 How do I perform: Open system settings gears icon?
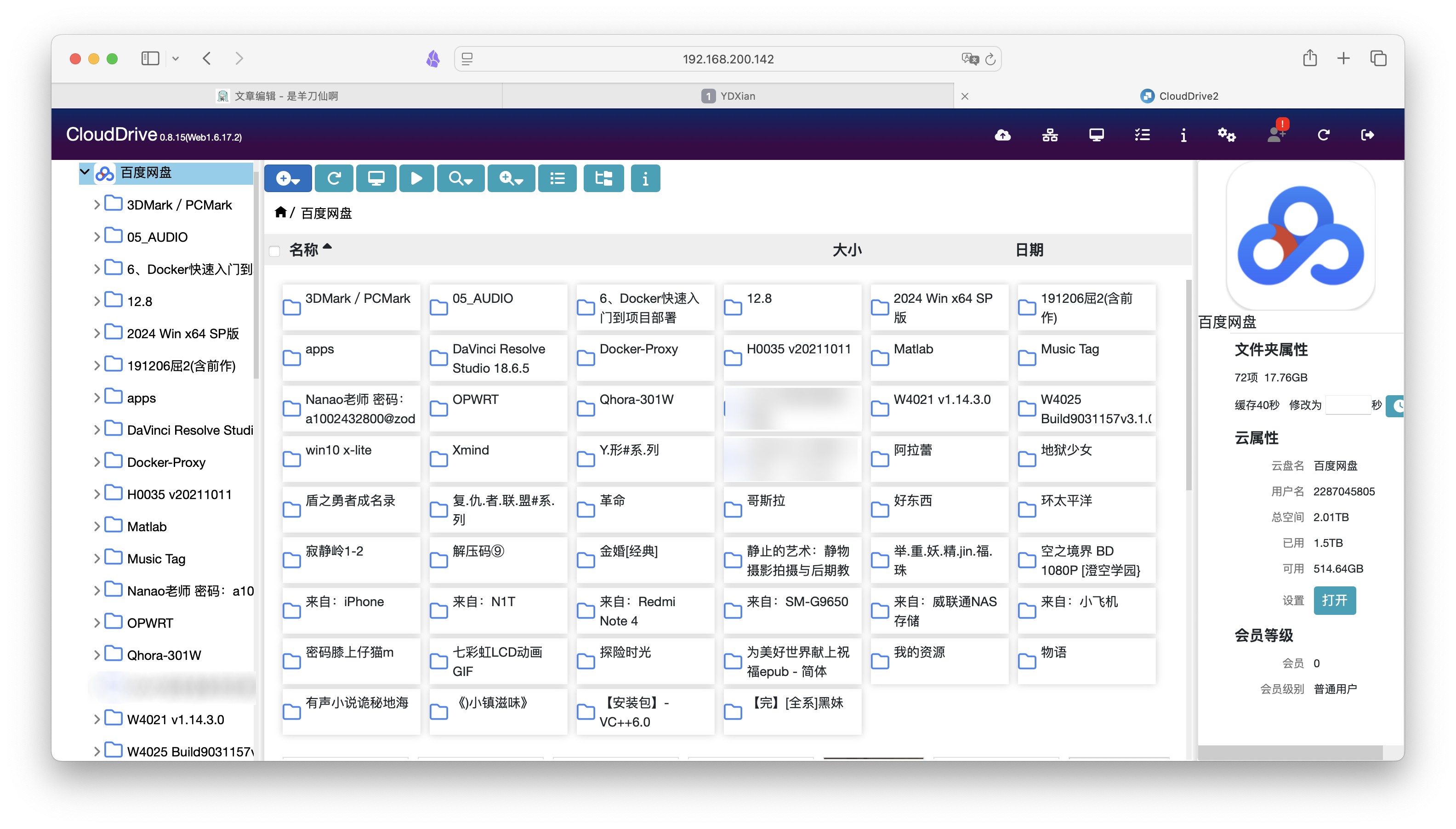[x=1226, y=135]
